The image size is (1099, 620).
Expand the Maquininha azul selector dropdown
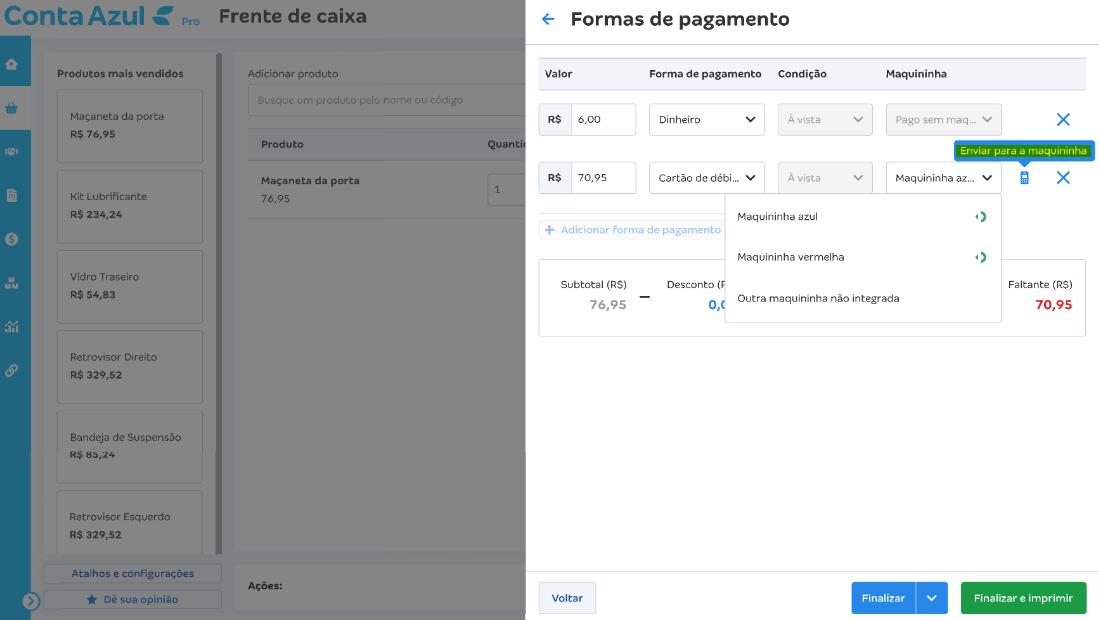pos(943,177)
